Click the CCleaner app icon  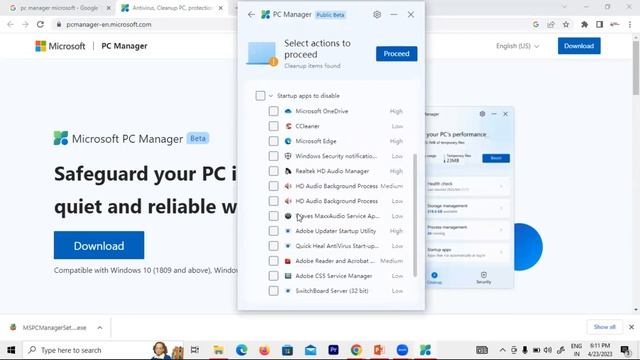288,126
